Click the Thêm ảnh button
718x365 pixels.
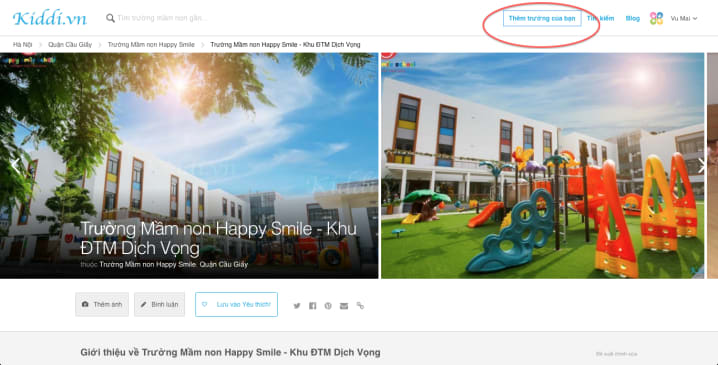coord(102,305)
